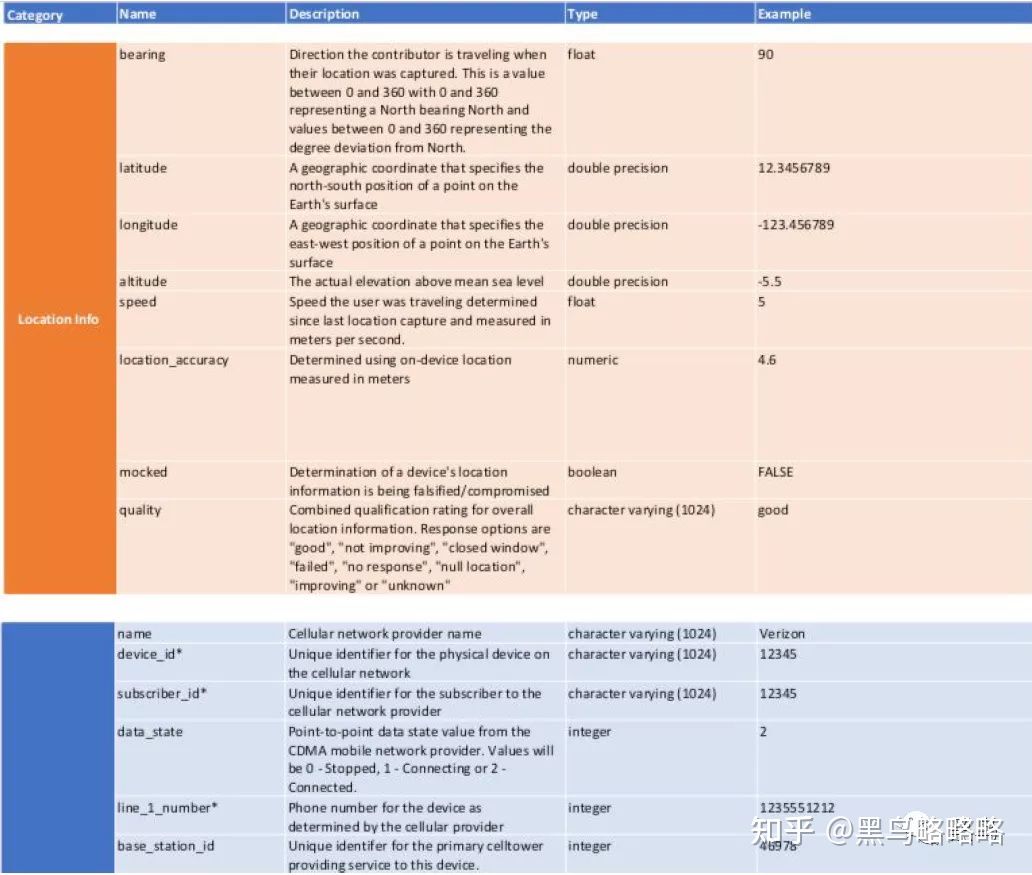
Task: Select example value Verizon
Action: pyautogui.click(x=782, y=634)
